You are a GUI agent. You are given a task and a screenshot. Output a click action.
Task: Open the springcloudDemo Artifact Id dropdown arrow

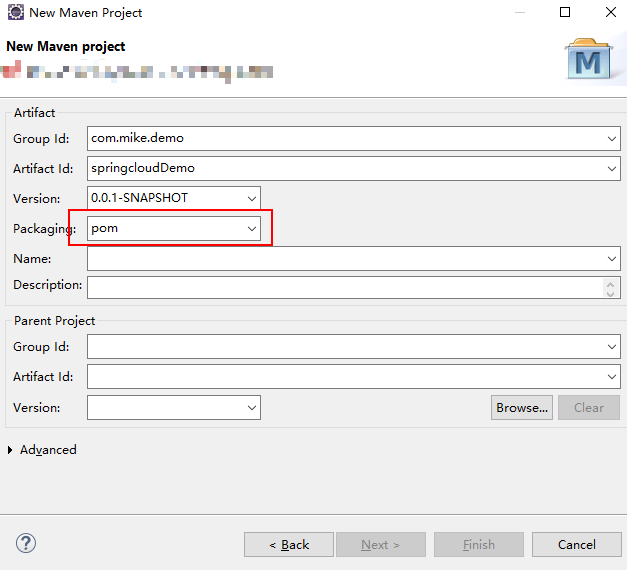point(611,168)
